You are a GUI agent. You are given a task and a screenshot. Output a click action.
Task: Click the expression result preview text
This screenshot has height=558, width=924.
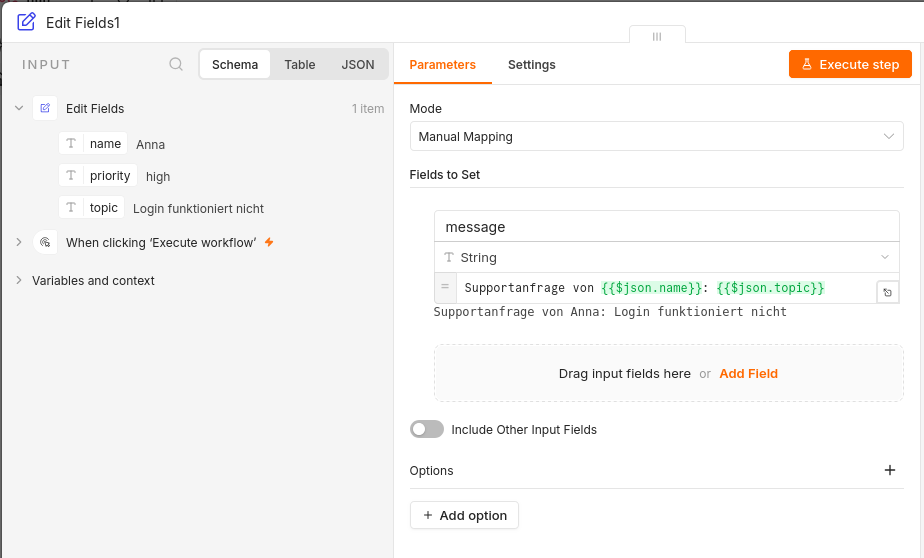tap(610, 312)
